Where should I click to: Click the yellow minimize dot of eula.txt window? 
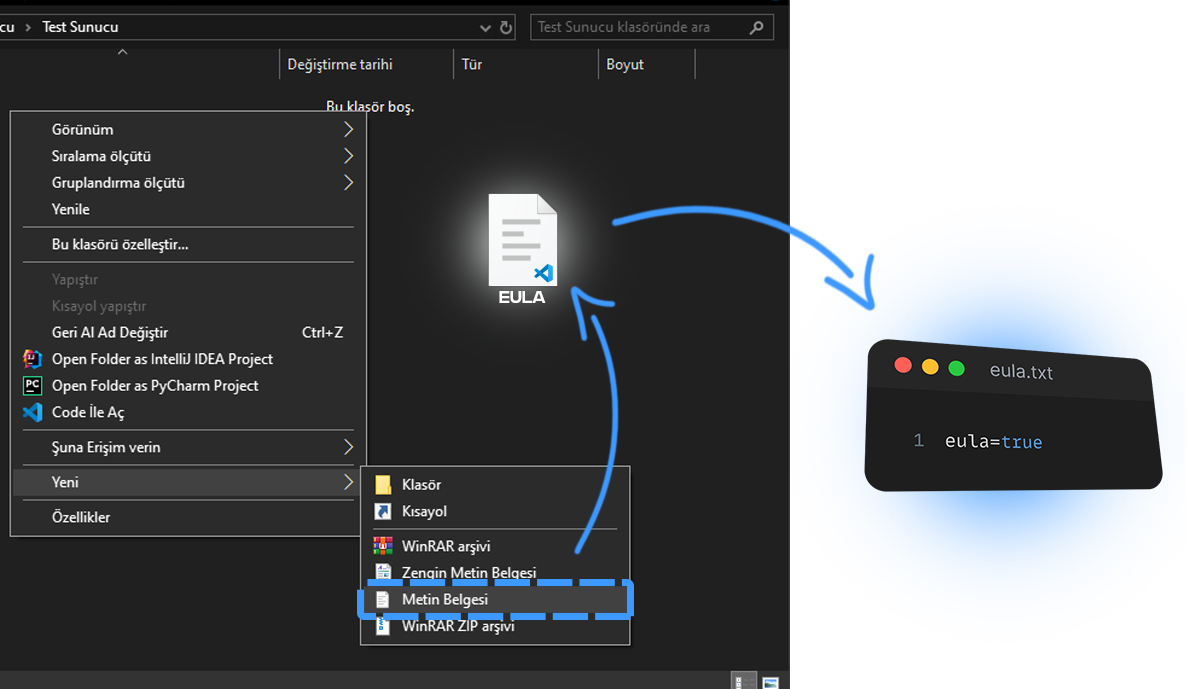tap(930, 367)
